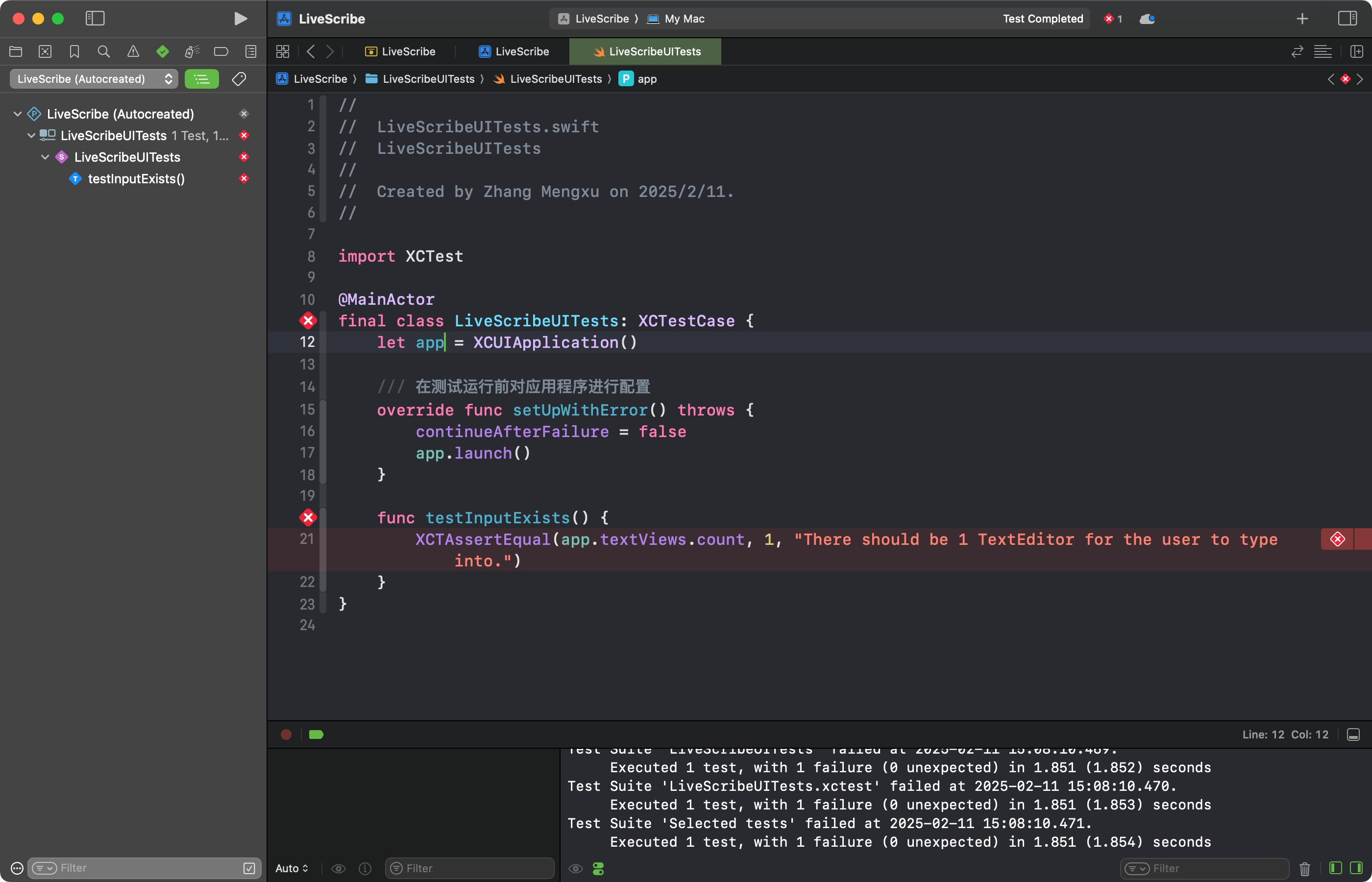Open the Issue navigator warning icon
Viewport: 1372px width, 882px height.
click(x=133, y=51)
